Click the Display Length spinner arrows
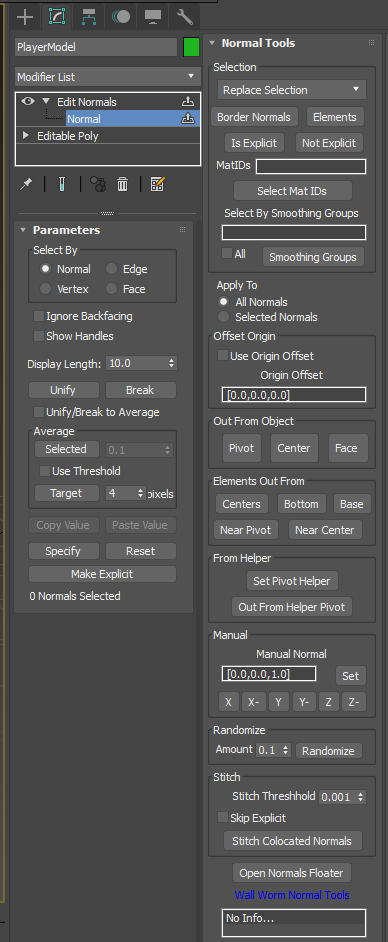The image size is (388, 942). (172, 363)
